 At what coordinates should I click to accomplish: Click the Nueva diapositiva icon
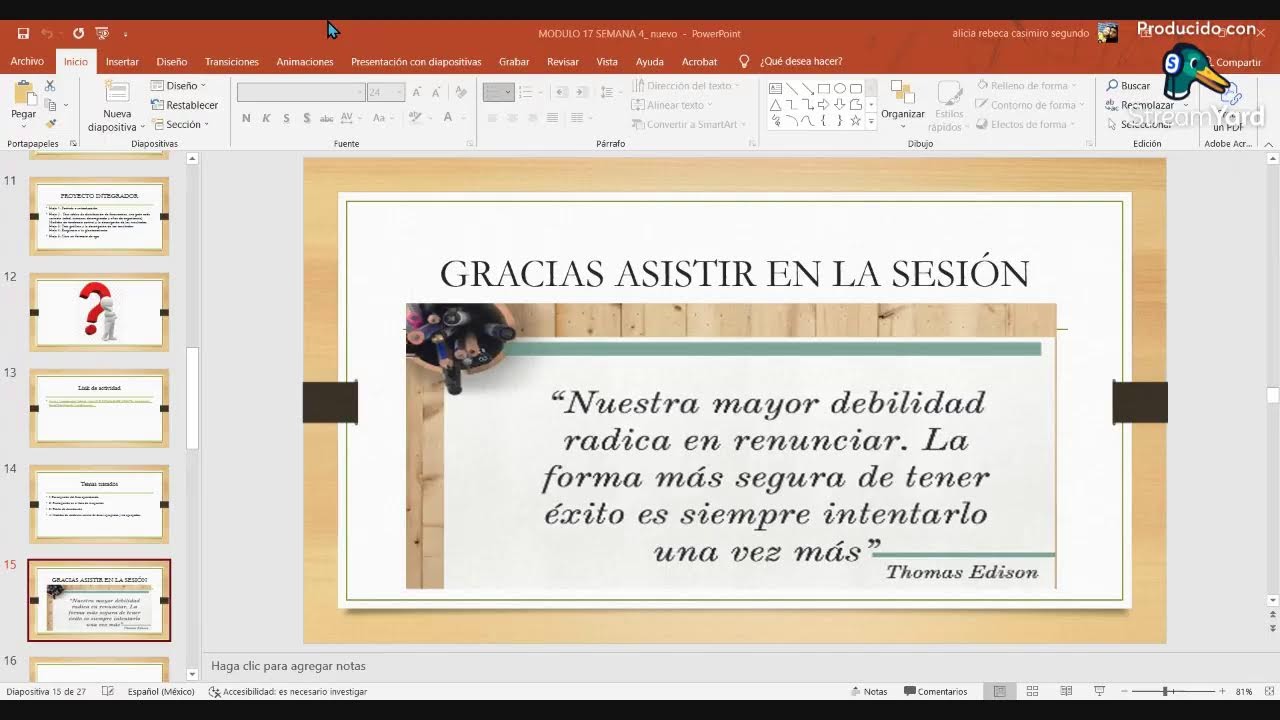tap(117, 93)
